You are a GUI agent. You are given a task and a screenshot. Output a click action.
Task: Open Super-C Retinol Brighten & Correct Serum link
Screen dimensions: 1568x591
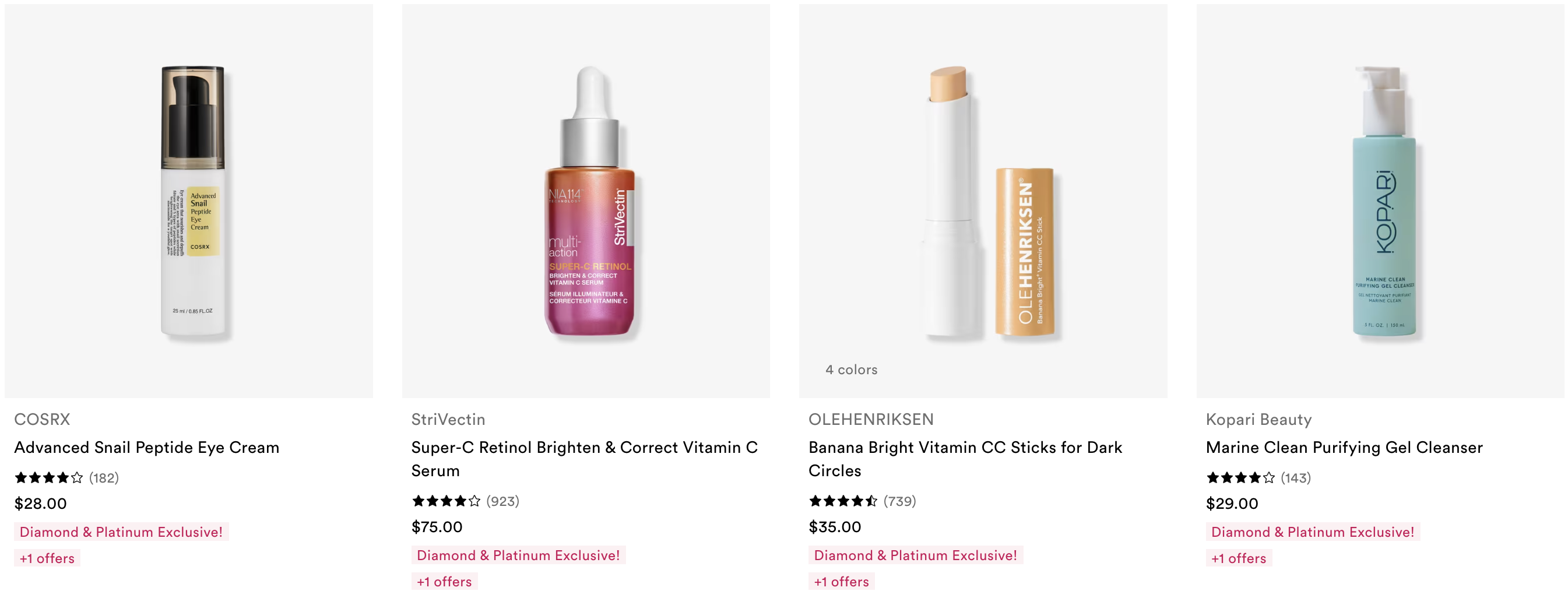[584, 459]
